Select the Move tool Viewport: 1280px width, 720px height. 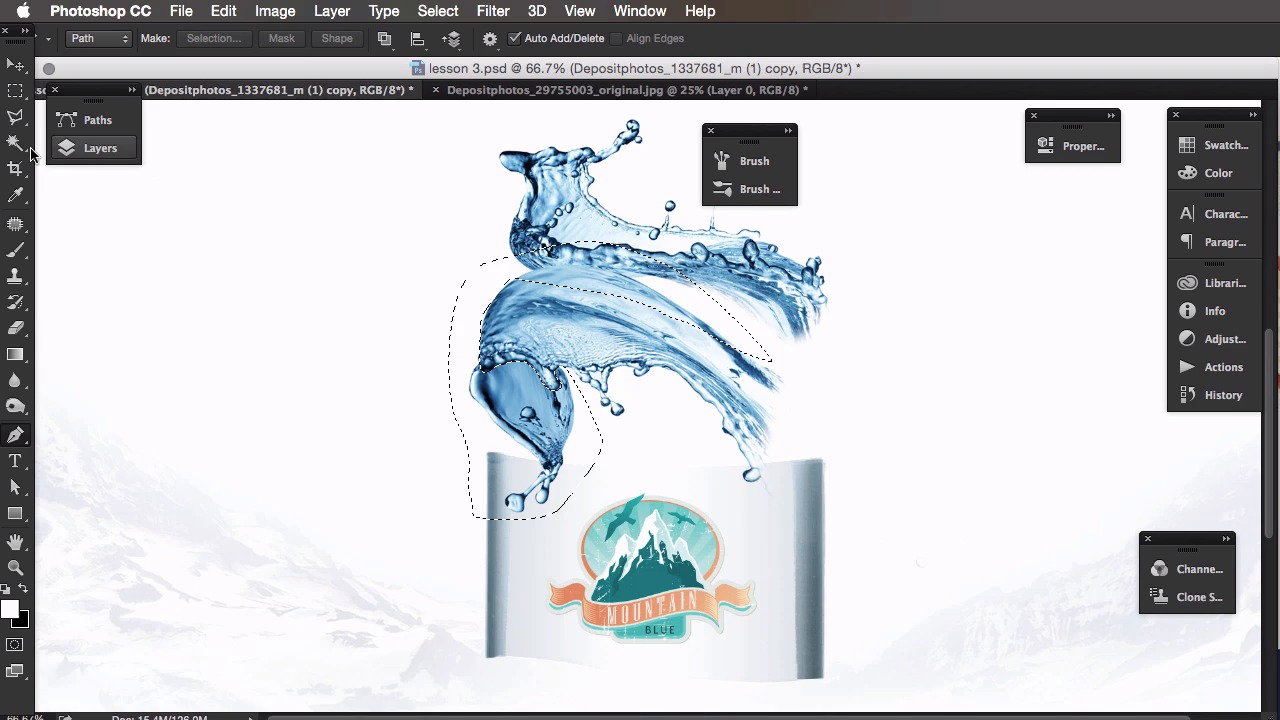pos(15,65)
